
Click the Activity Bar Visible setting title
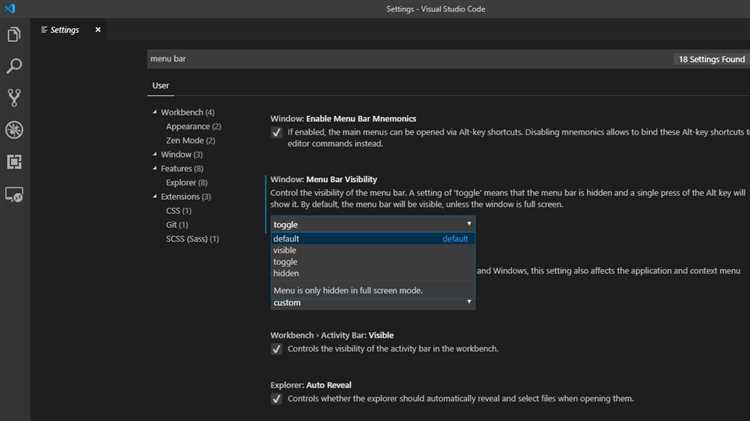(x=332, y=335)
